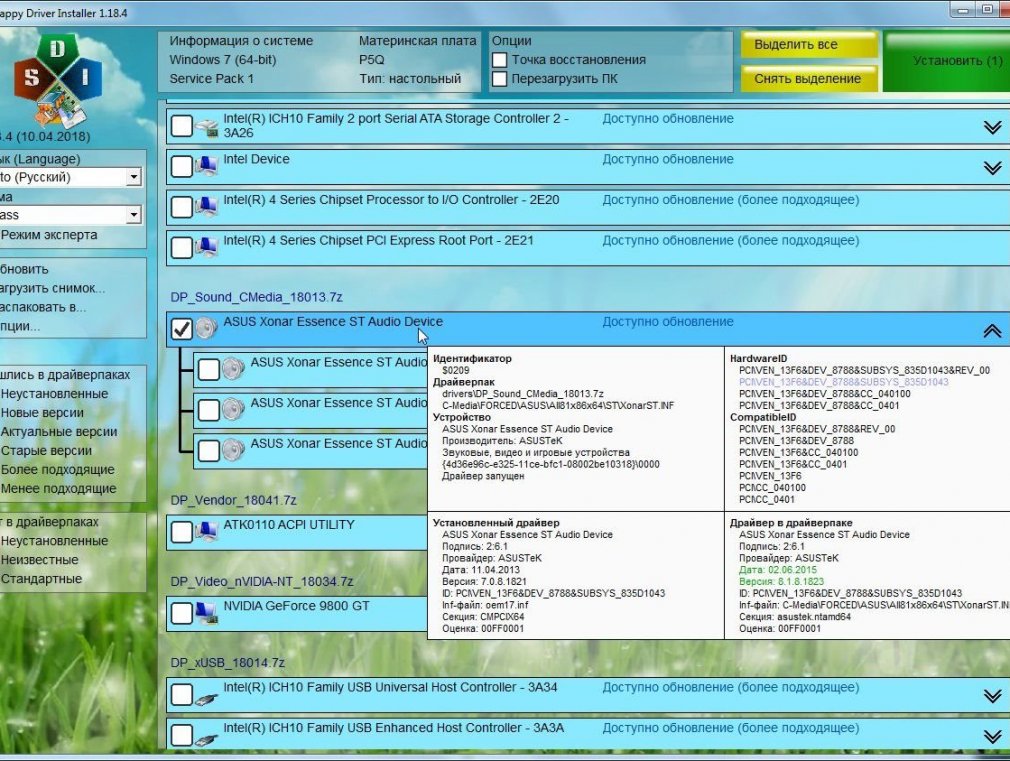
Task: Expand the Intel Device row chevron
Action: (x=992, y=168)
